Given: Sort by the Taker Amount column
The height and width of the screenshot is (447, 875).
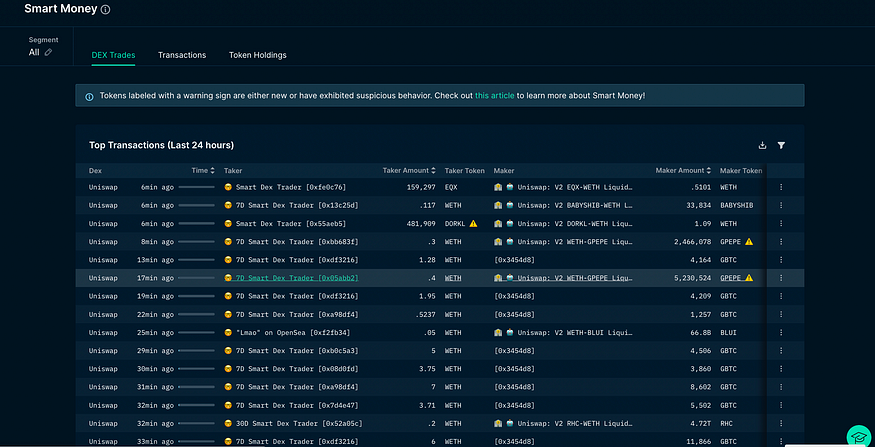Looking at the screenshot, I should [x=435, y=170].
